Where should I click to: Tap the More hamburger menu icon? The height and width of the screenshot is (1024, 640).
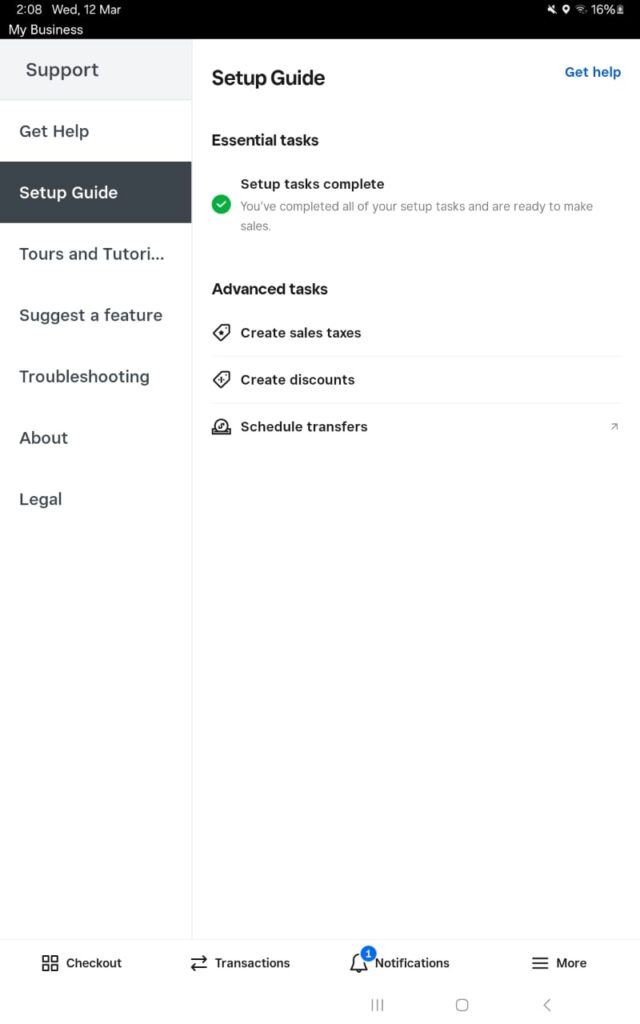click(540, 963)
